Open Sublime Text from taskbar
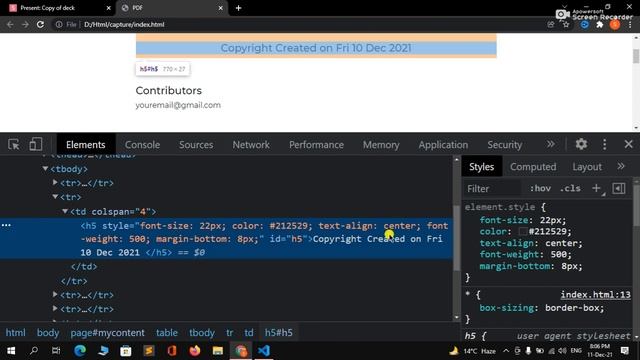The image size is (640, 360). 149,351
